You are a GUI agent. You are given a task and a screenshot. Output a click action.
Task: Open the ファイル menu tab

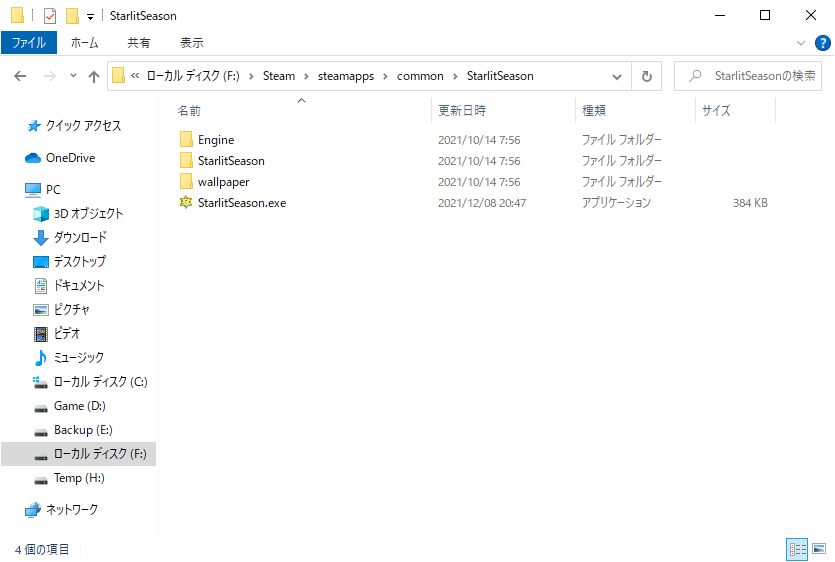click(x=29, y=43)
